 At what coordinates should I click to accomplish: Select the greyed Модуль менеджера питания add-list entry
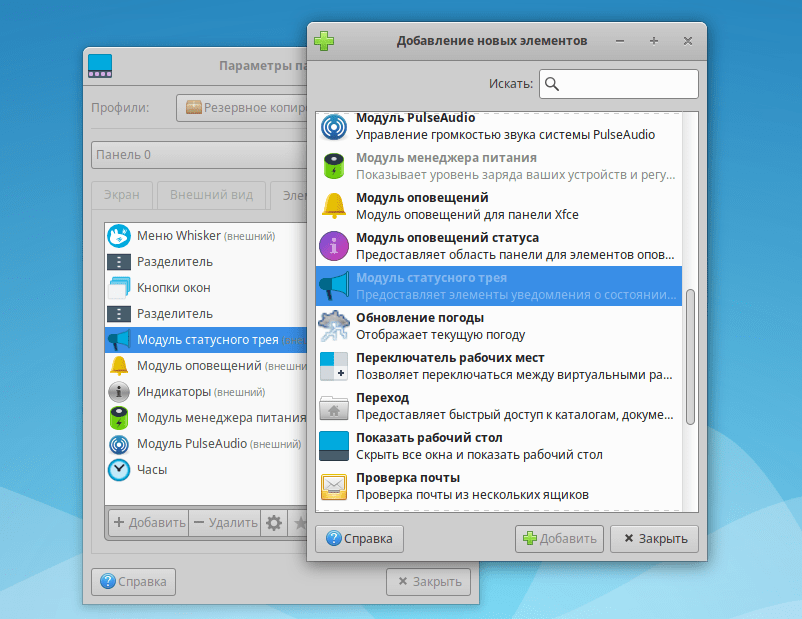click(x=499, y=166)
